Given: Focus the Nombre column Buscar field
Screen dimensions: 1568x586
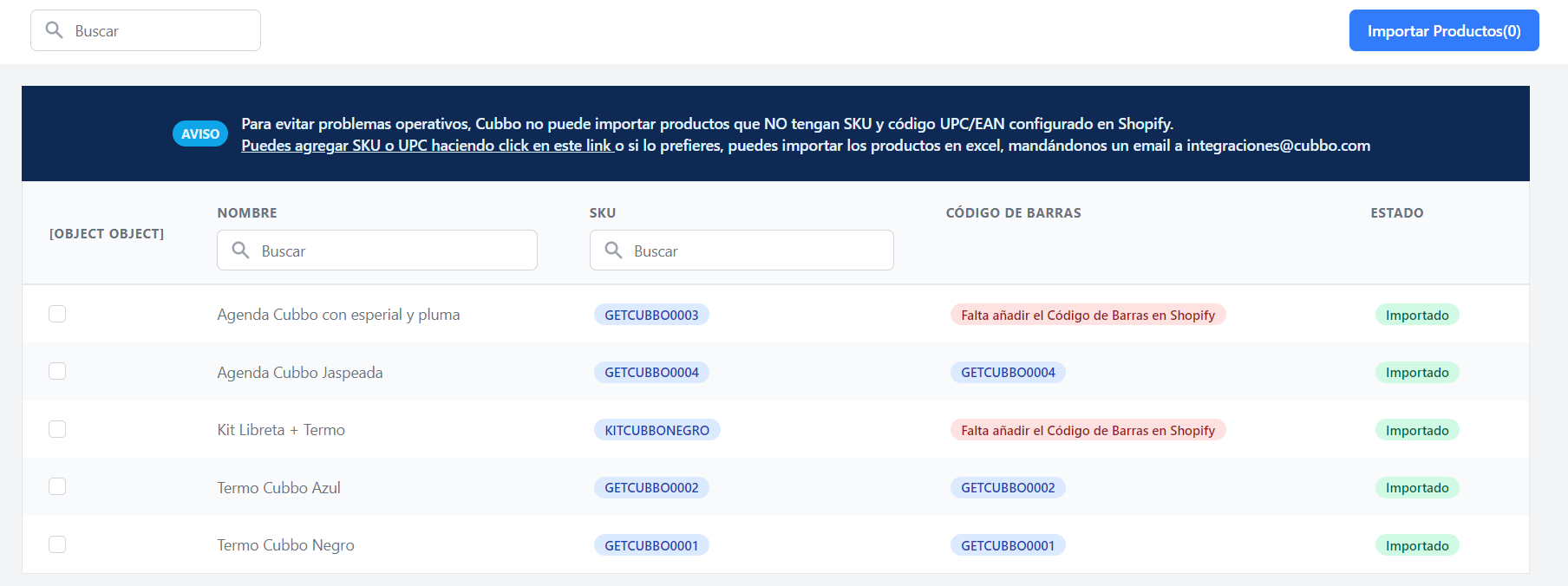Looking at the screenshot, I should 377,251.
